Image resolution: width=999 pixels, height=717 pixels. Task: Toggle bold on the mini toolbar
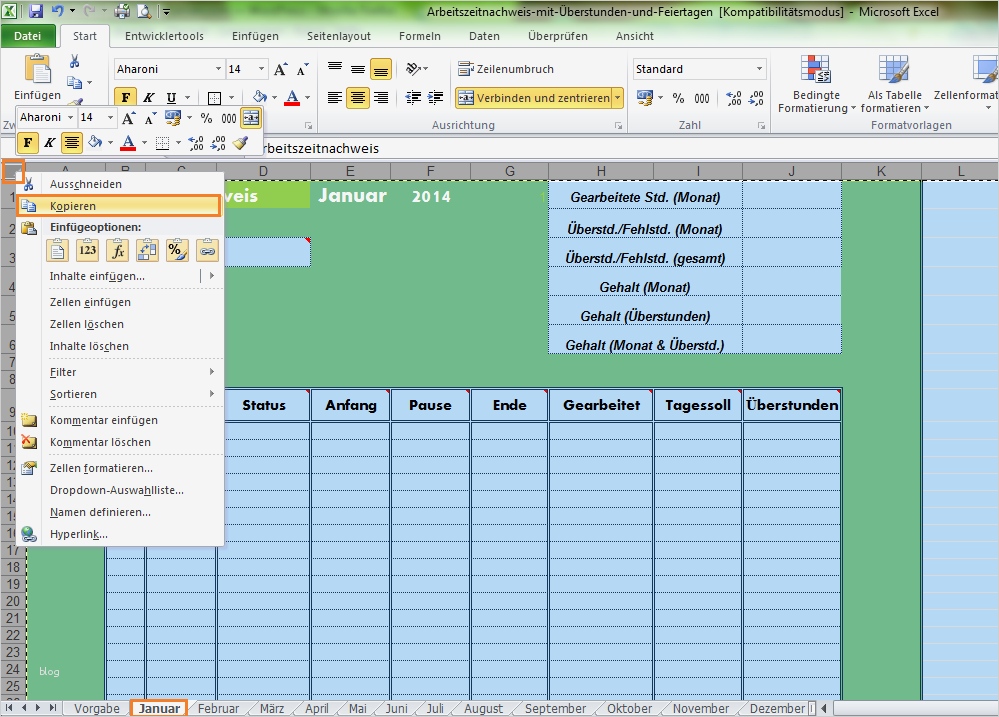pos(27,142)
